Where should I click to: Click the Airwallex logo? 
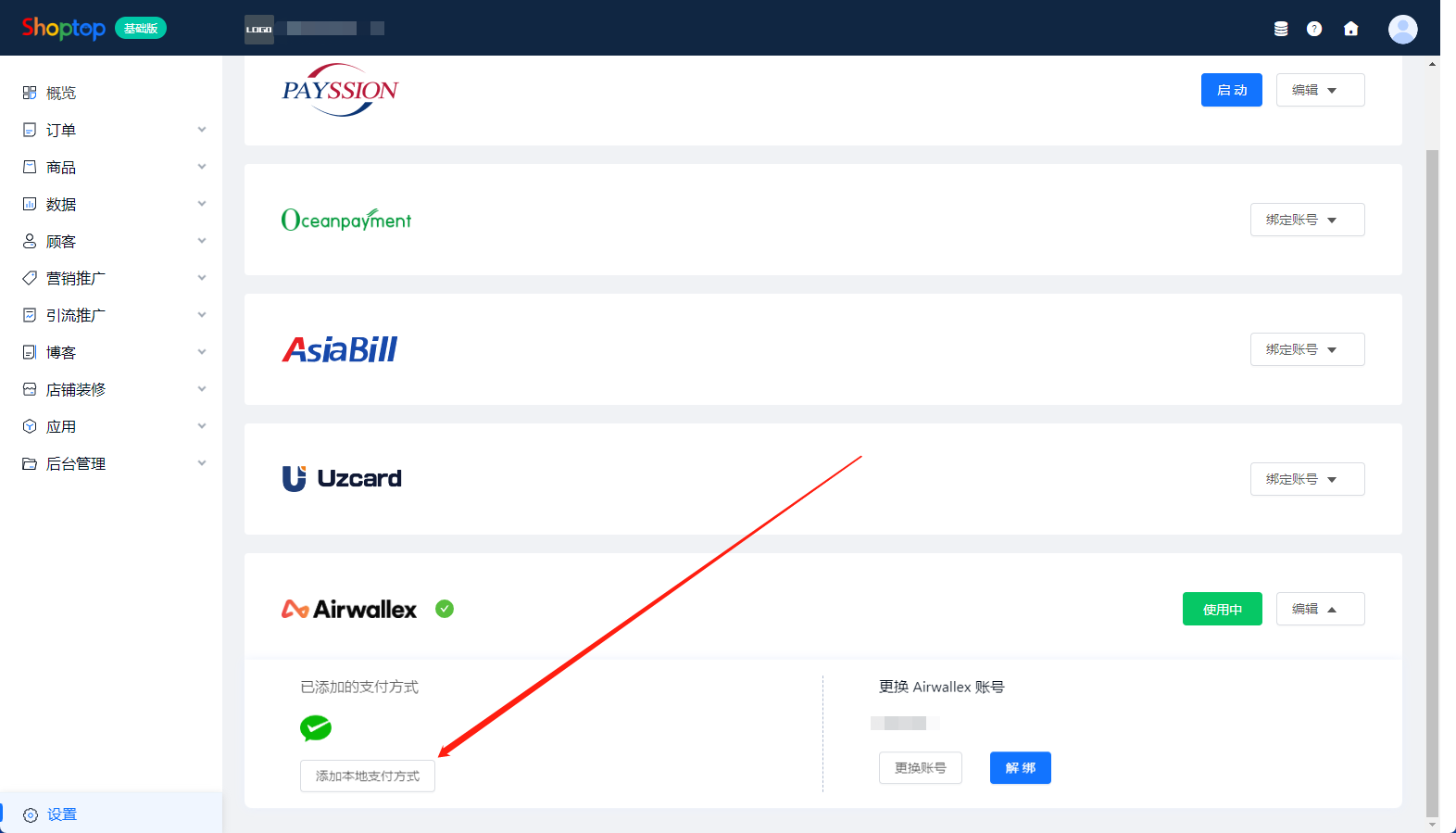tap(349, 609)
